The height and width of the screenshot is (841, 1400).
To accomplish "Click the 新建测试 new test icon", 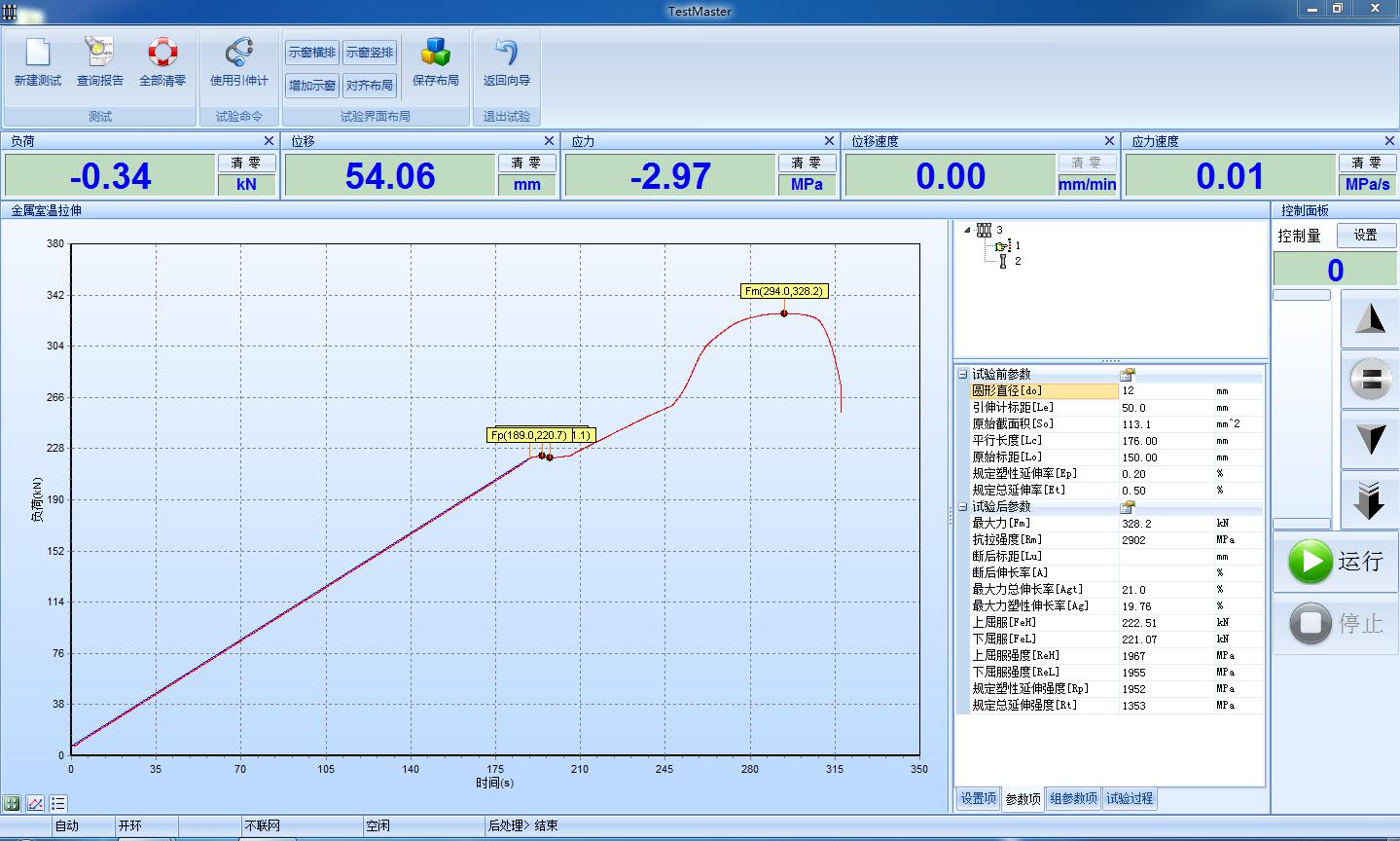I will tap(37, 62).
